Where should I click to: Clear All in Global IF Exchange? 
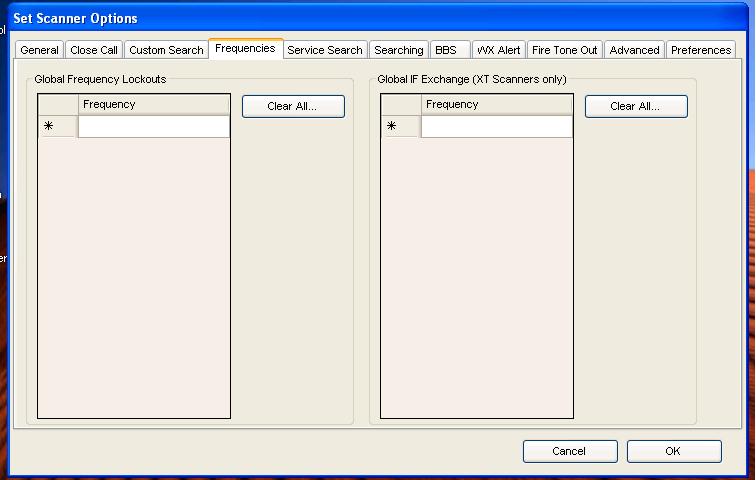(636, 106)
